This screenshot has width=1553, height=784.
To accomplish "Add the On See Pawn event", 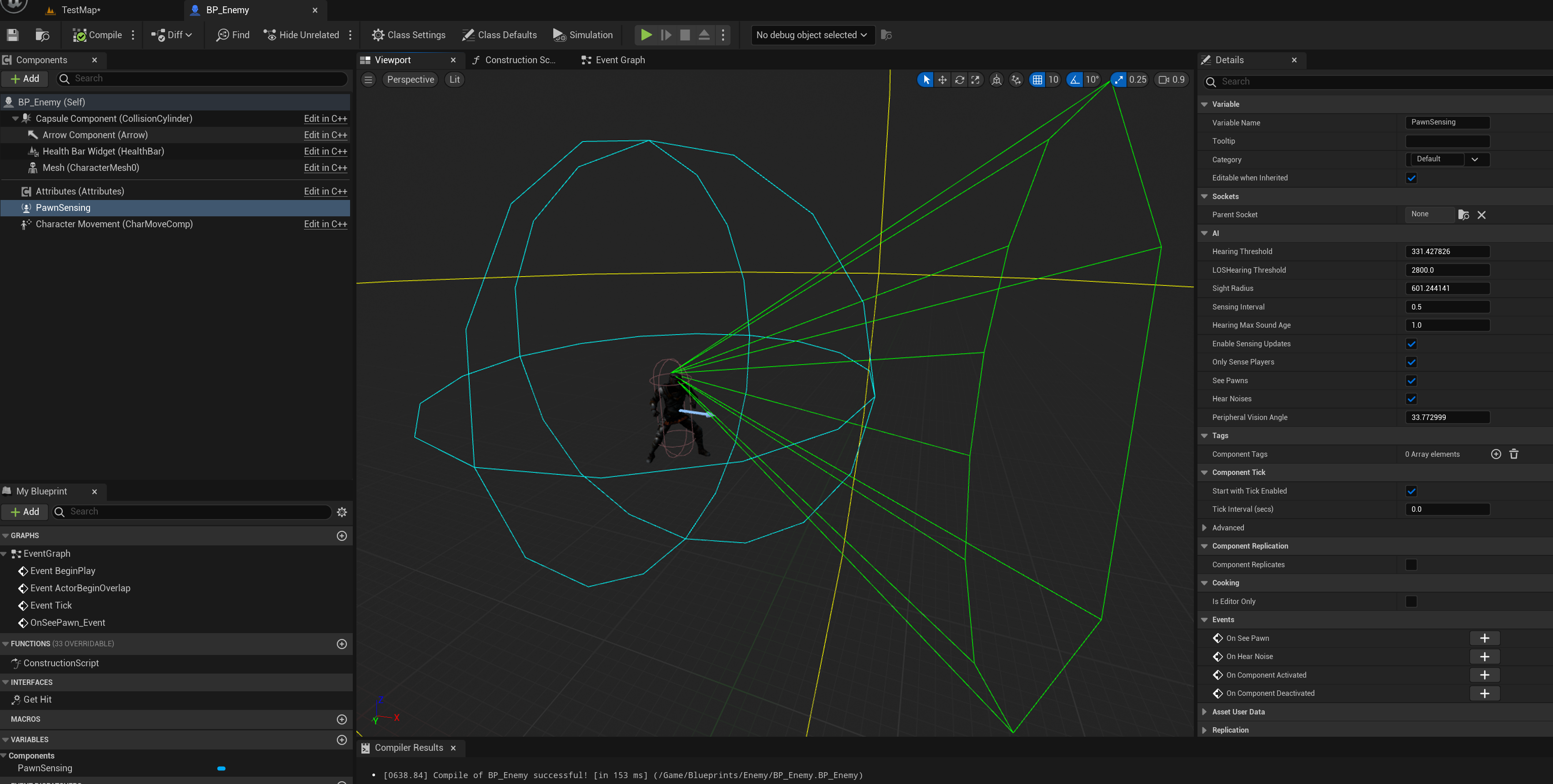I will tap(1484, 639).
